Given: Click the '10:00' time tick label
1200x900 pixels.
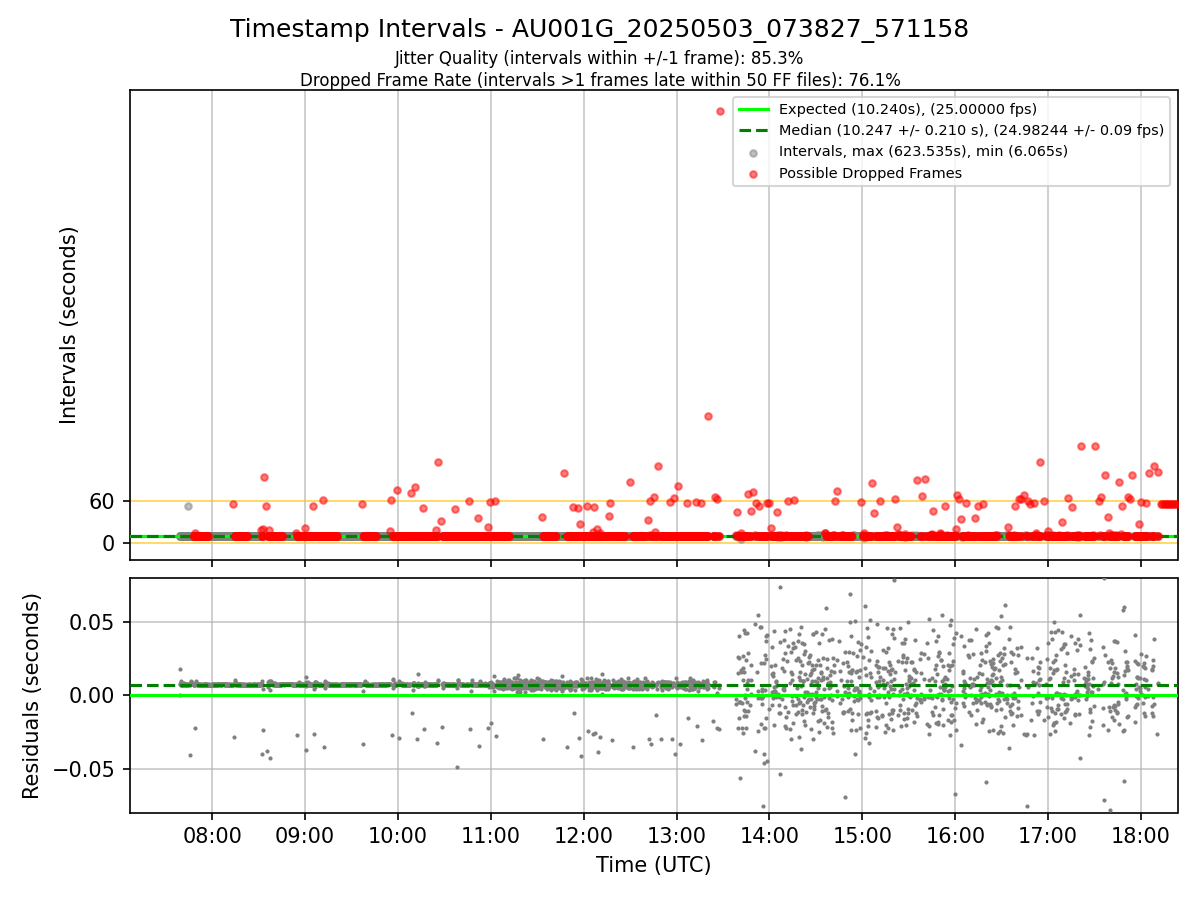Looking at the screenshot, I should coord(398,834).
